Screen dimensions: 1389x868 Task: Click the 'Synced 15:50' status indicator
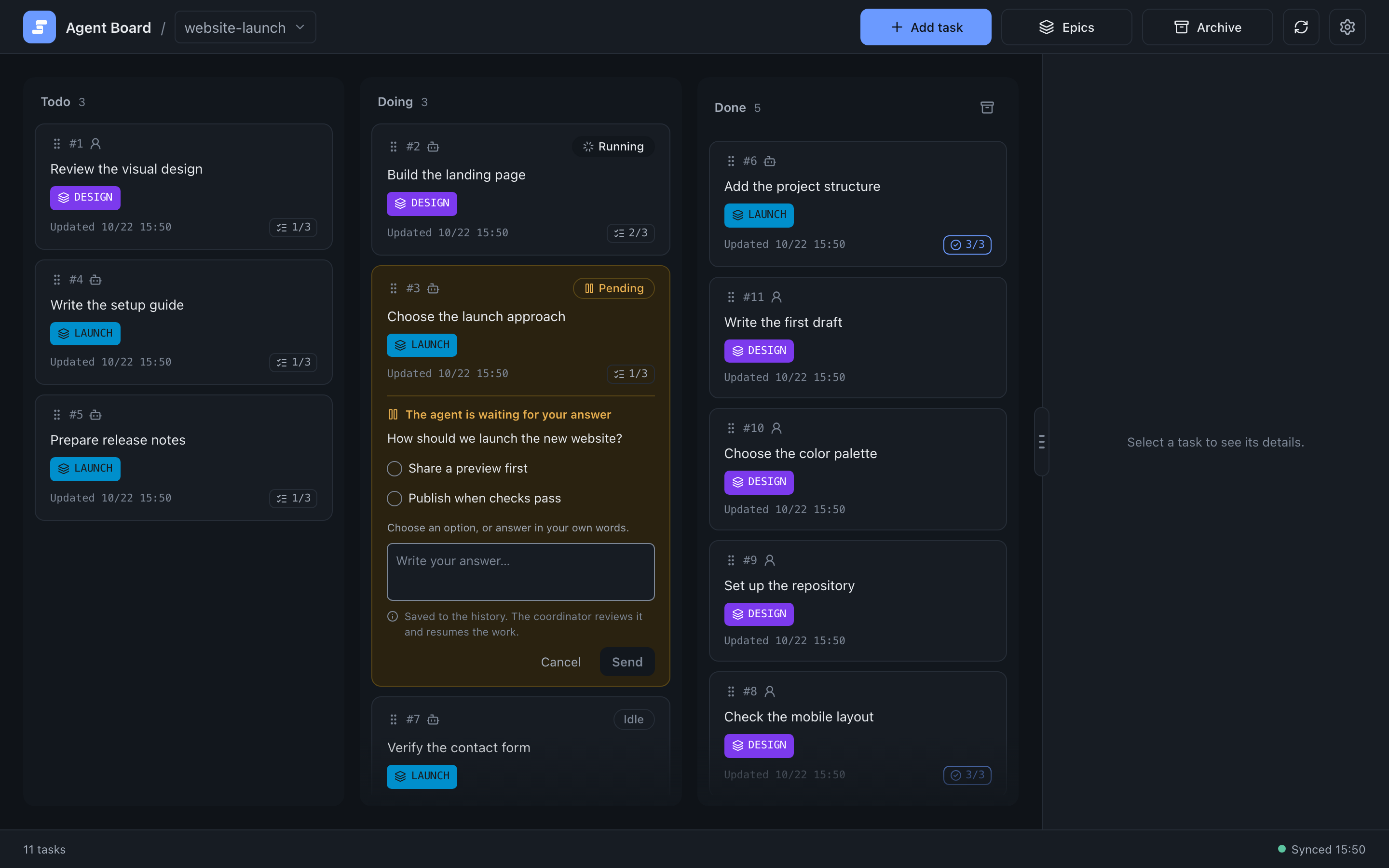coord(1321,850)
